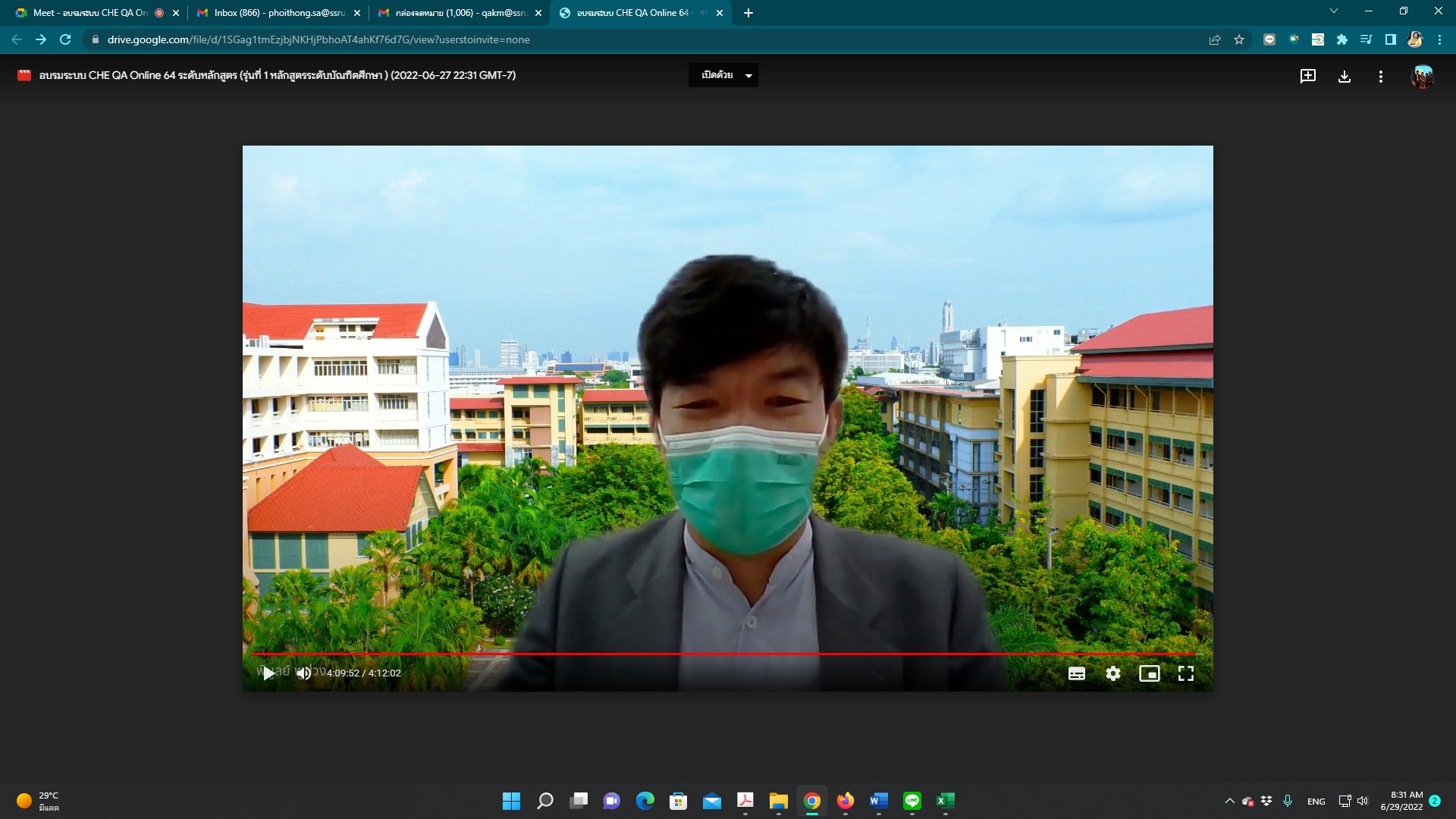This screenshot has height=819, width=1456.
Task: Open the three-dot more actions menu
Action: pos(1380,76)
